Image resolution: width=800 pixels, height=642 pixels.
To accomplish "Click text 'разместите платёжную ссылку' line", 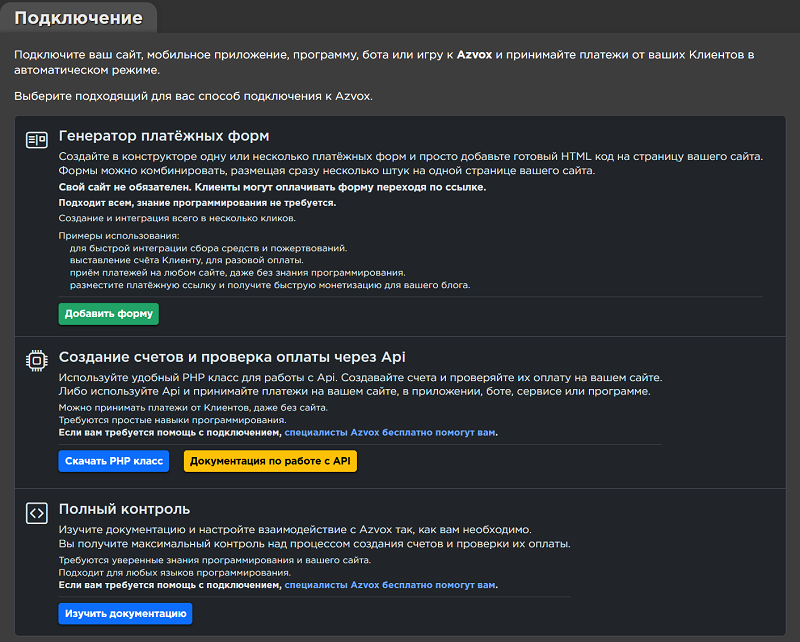I will pos(270,285).
